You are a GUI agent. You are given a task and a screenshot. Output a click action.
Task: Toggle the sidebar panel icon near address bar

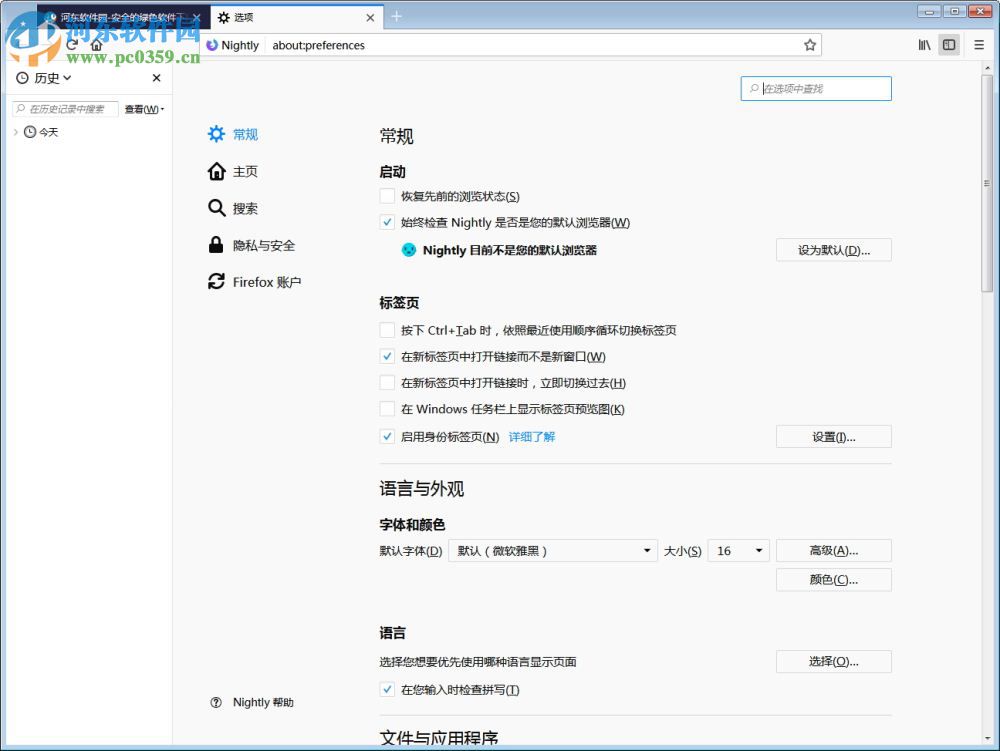[x=948, y=45]
